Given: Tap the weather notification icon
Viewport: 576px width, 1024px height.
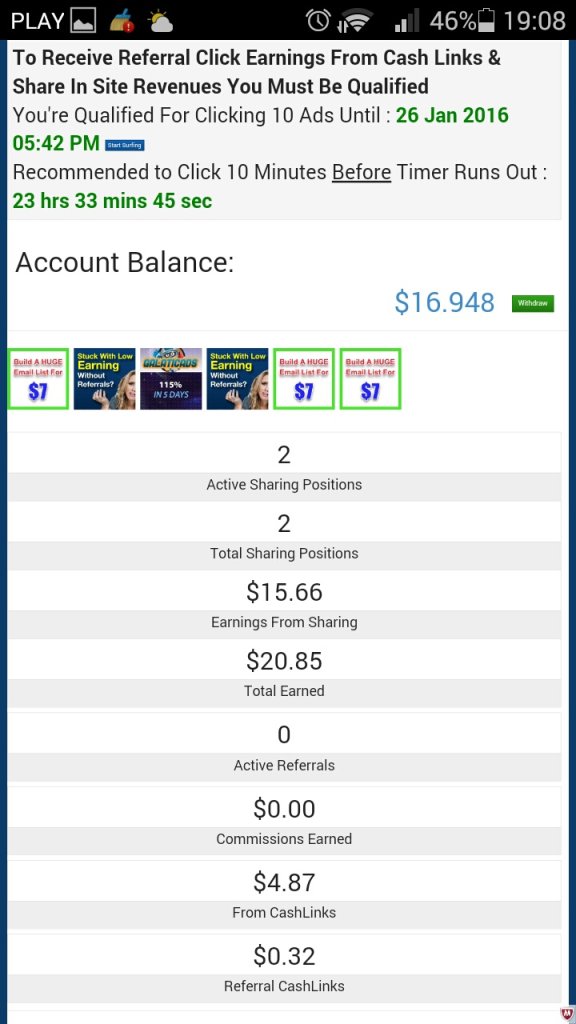Looking at the screenshot, I should click(x=160, y=21).
